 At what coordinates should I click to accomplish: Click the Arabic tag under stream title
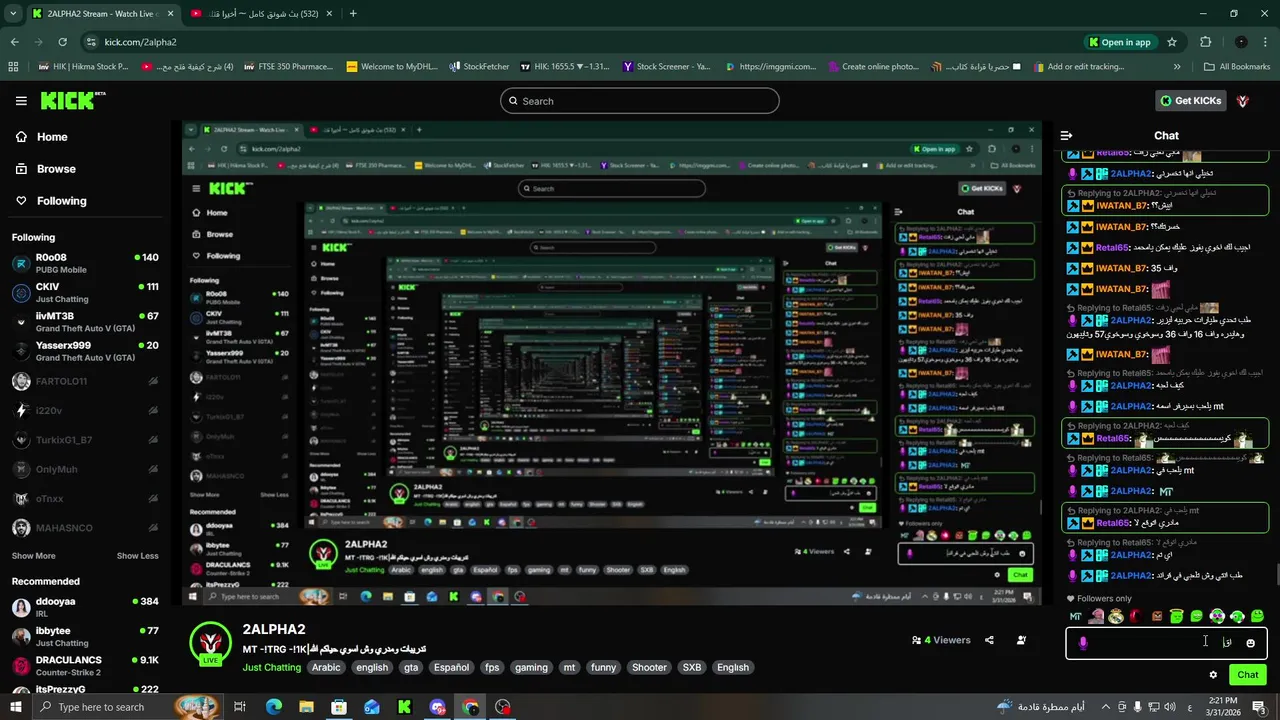pos(326,667)
